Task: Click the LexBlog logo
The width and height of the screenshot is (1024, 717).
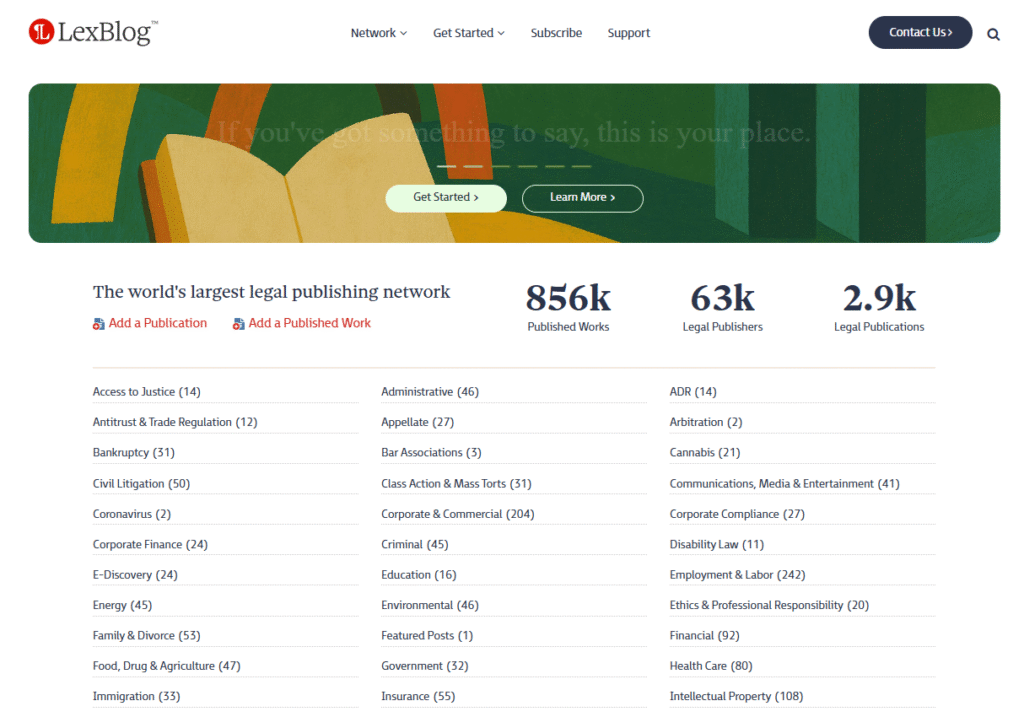Action: 93,32
